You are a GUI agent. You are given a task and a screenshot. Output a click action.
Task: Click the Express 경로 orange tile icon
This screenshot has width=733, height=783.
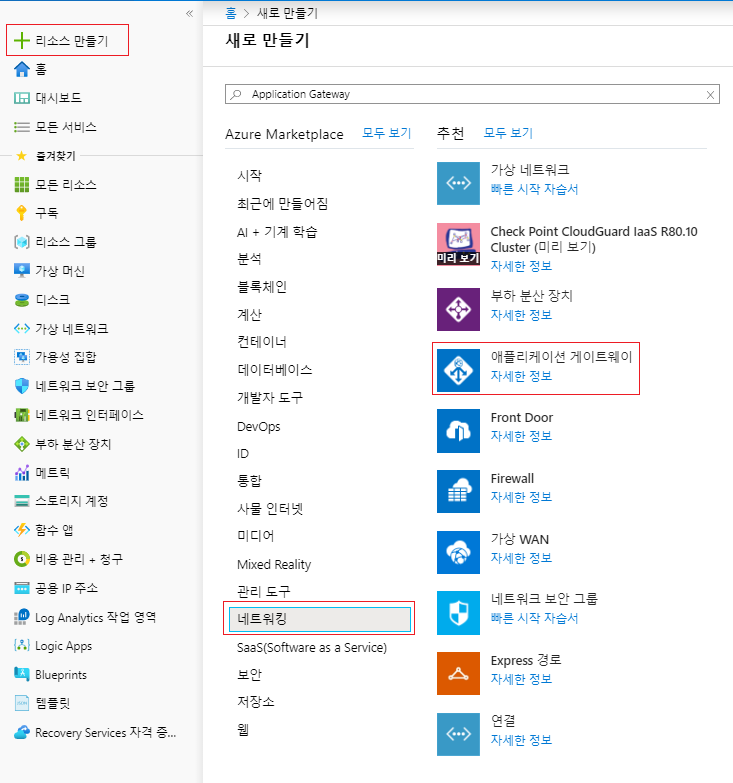[x=458, y=674]
